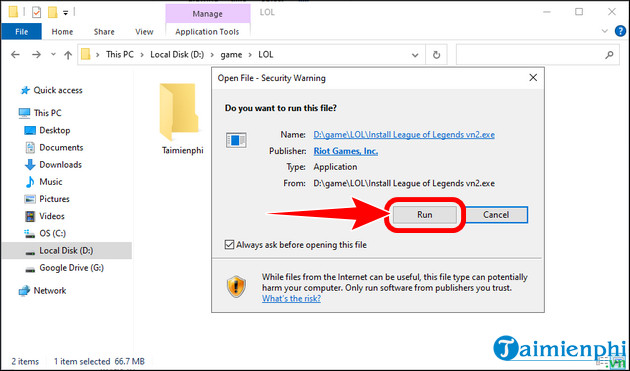The height and width of the screenshot is (371, 630).
Task: Select This PC in navigation pane
Action: [x=47, y=113]
